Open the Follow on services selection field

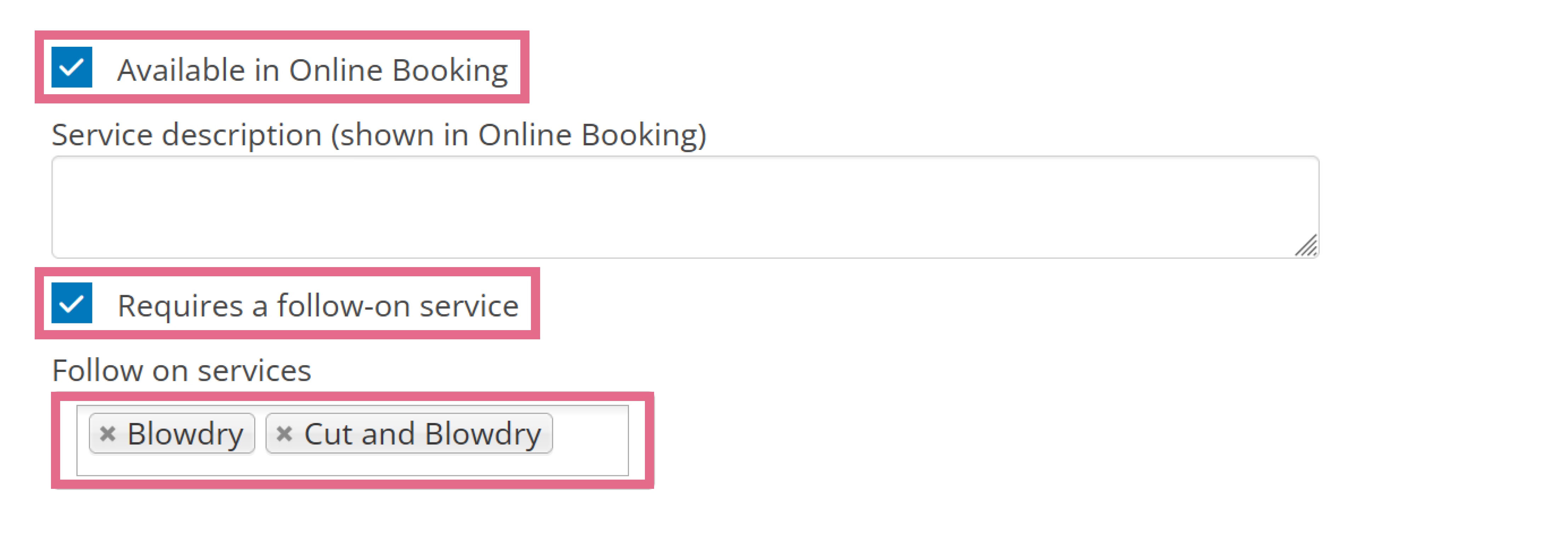pyautogui.click(x=353, y=440)
